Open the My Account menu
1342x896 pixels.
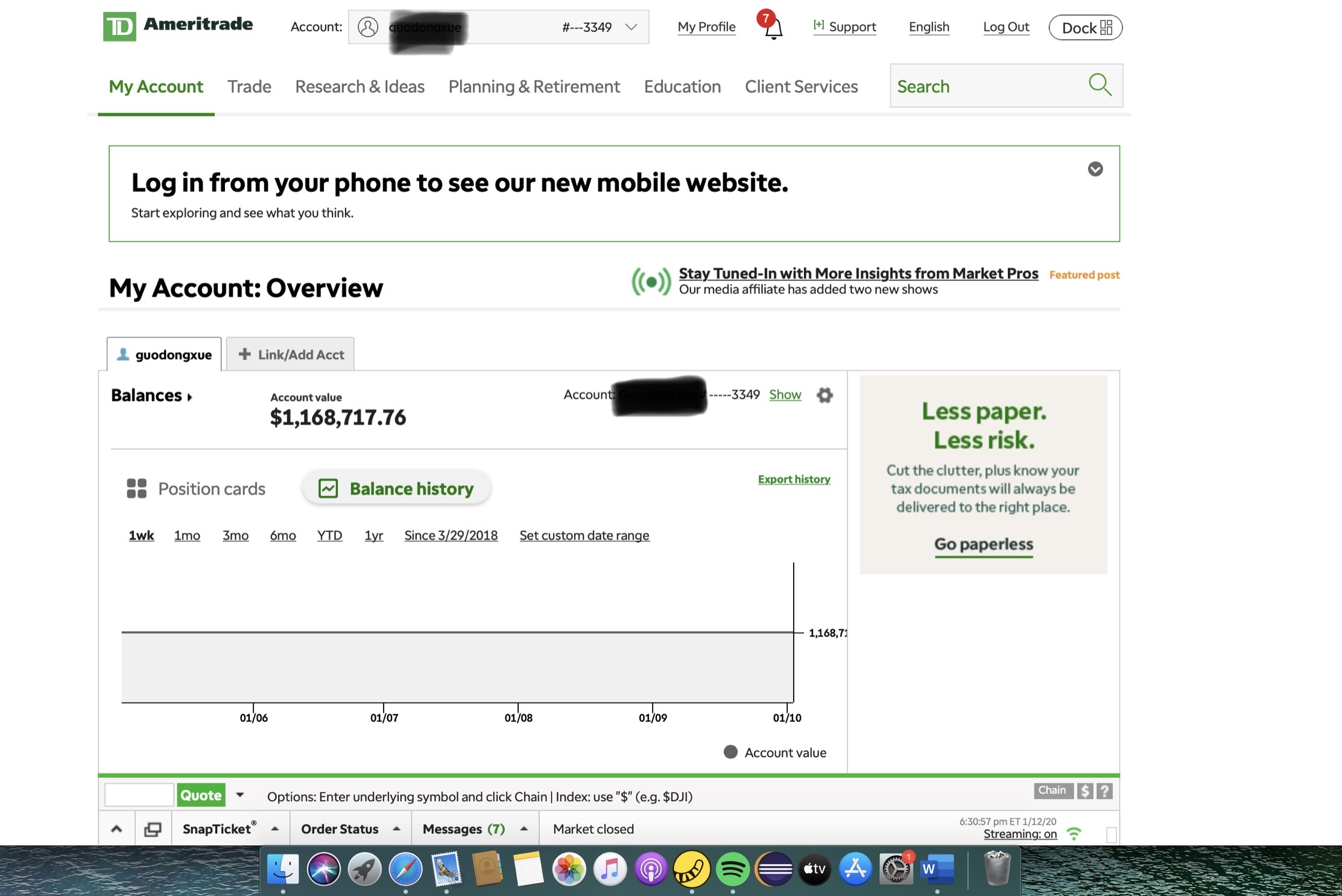(156, 87)
